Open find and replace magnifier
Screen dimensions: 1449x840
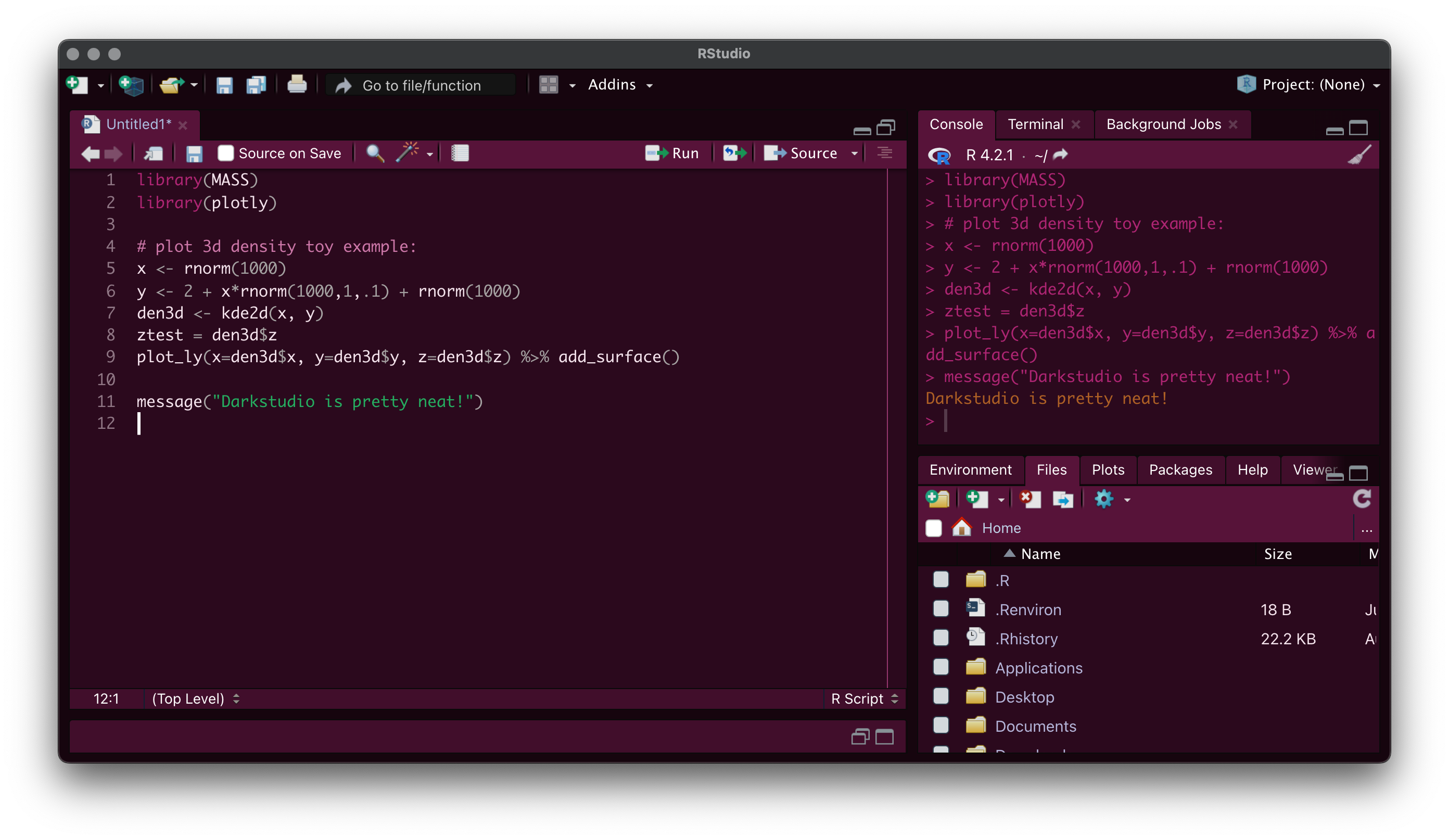tap(375, 153)
